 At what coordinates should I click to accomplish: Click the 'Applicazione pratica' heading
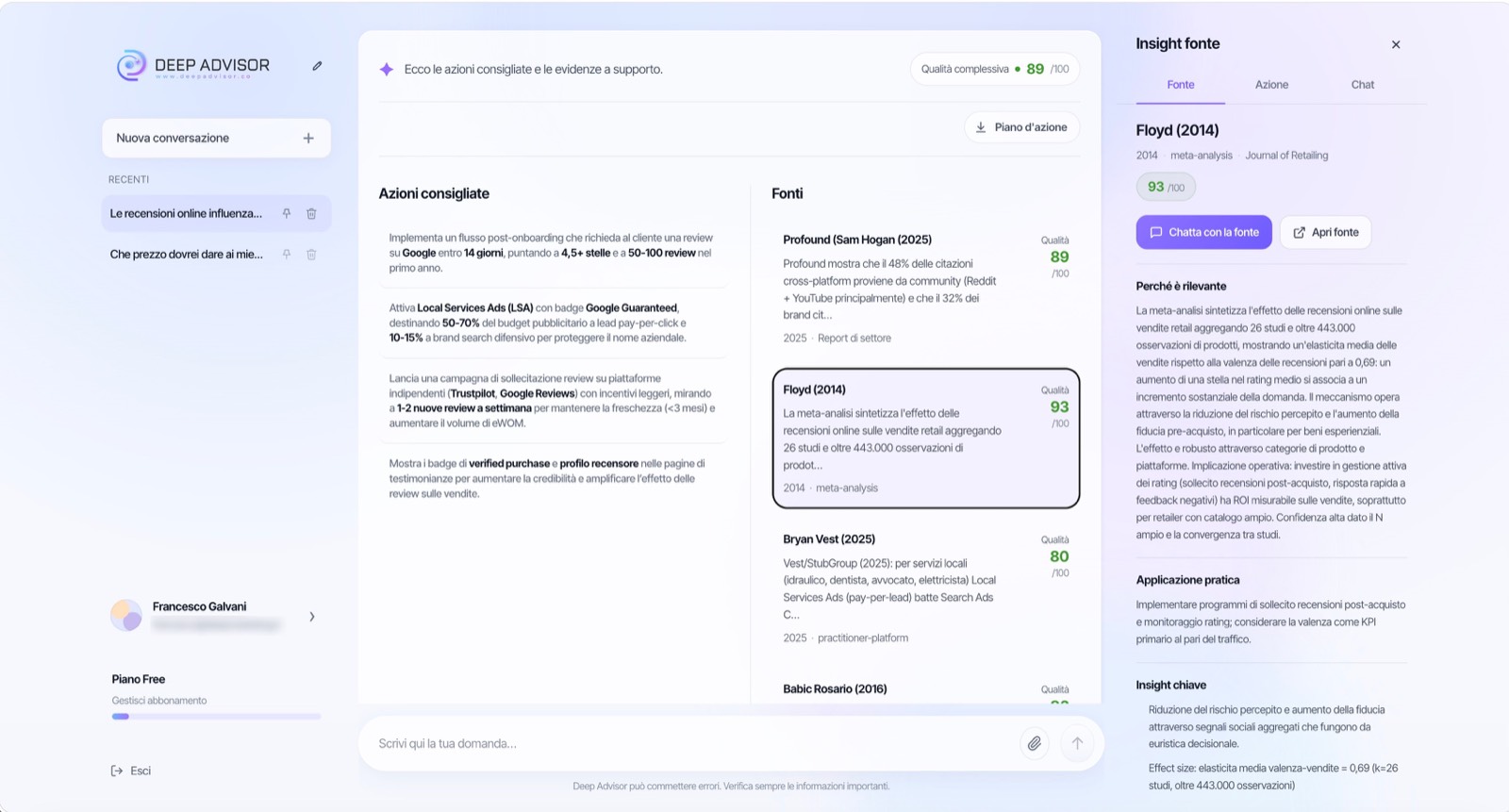tap(1187, 580)
